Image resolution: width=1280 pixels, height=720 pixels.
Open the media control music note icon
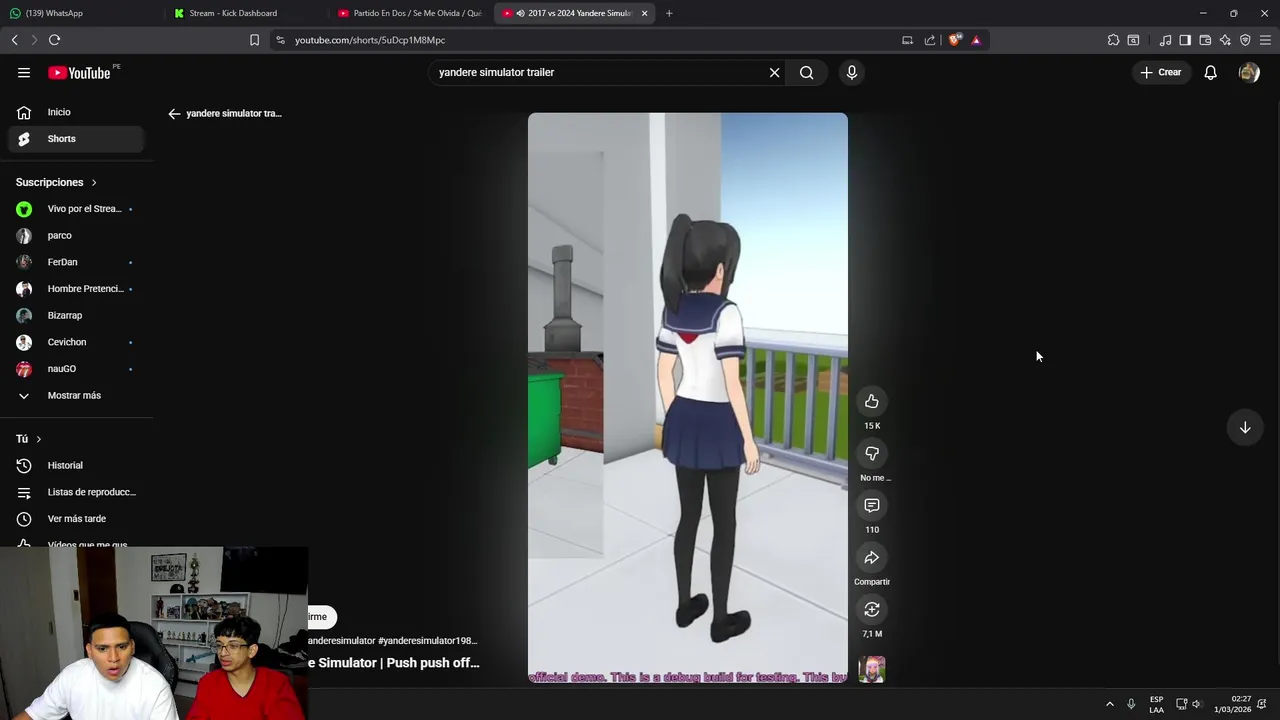click(x=1165, y=40)
